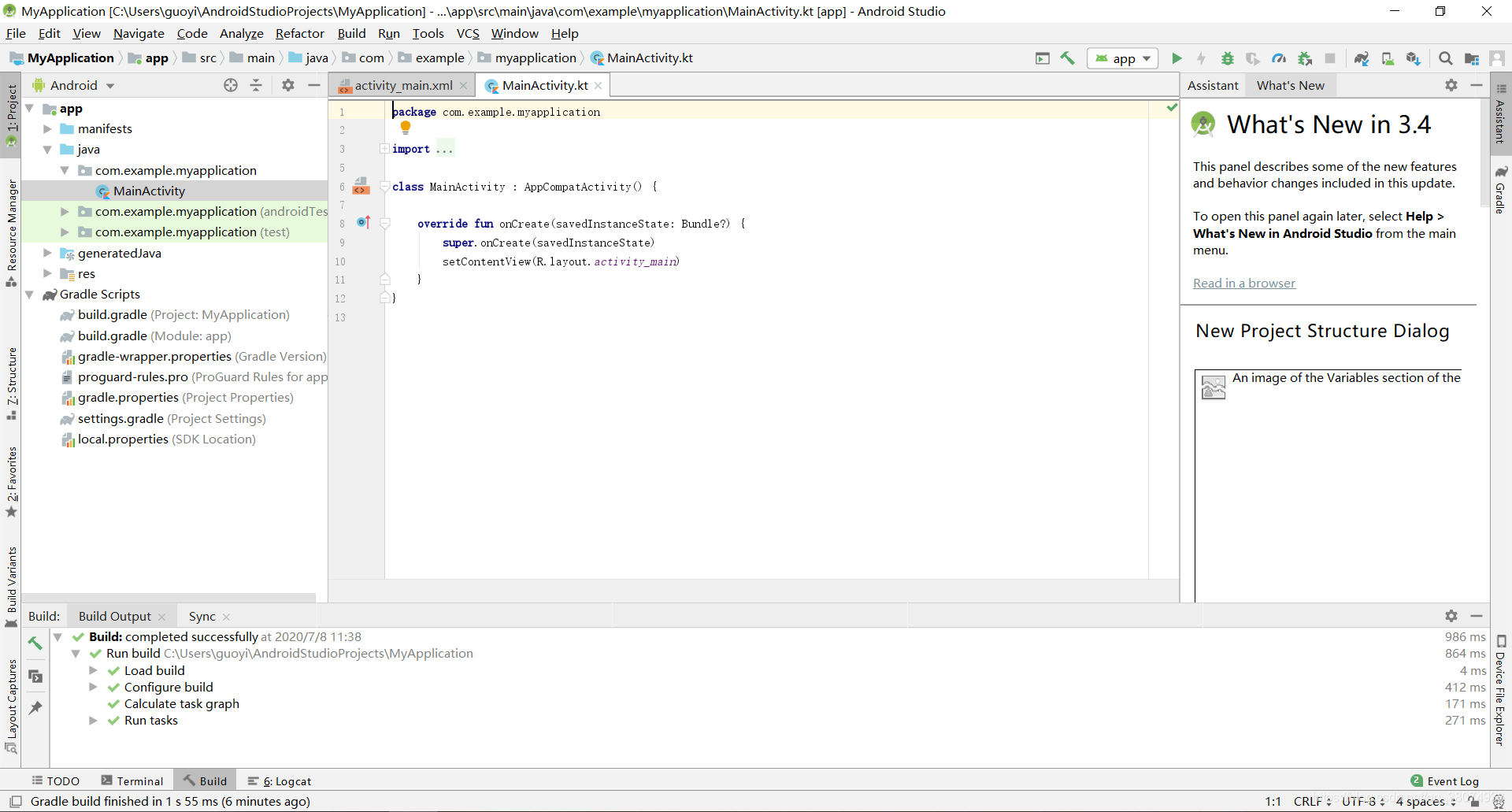Collapse the java folder
The width and height of the screenshot is (1512, 812).
point(47,149)
